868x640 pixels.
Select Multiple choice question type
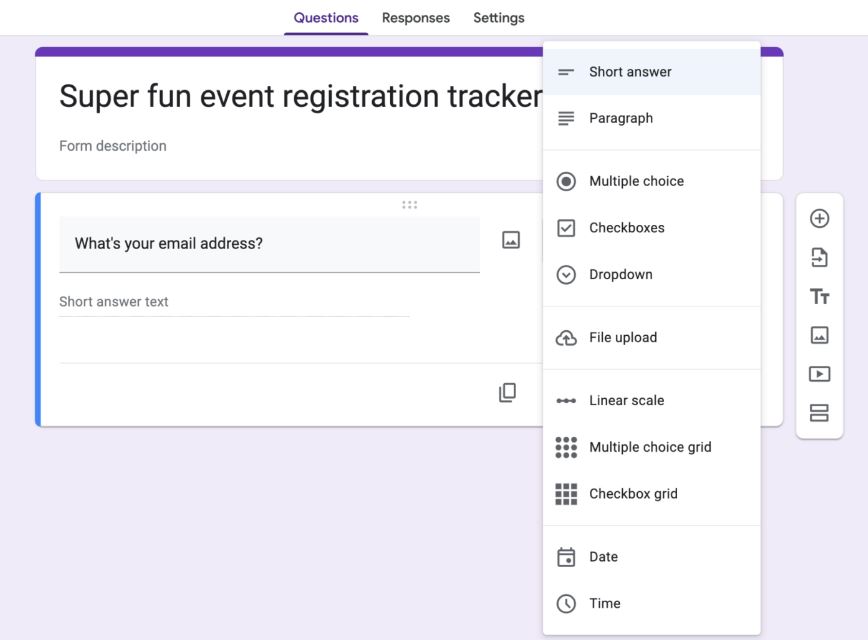(x=636, y=181)
